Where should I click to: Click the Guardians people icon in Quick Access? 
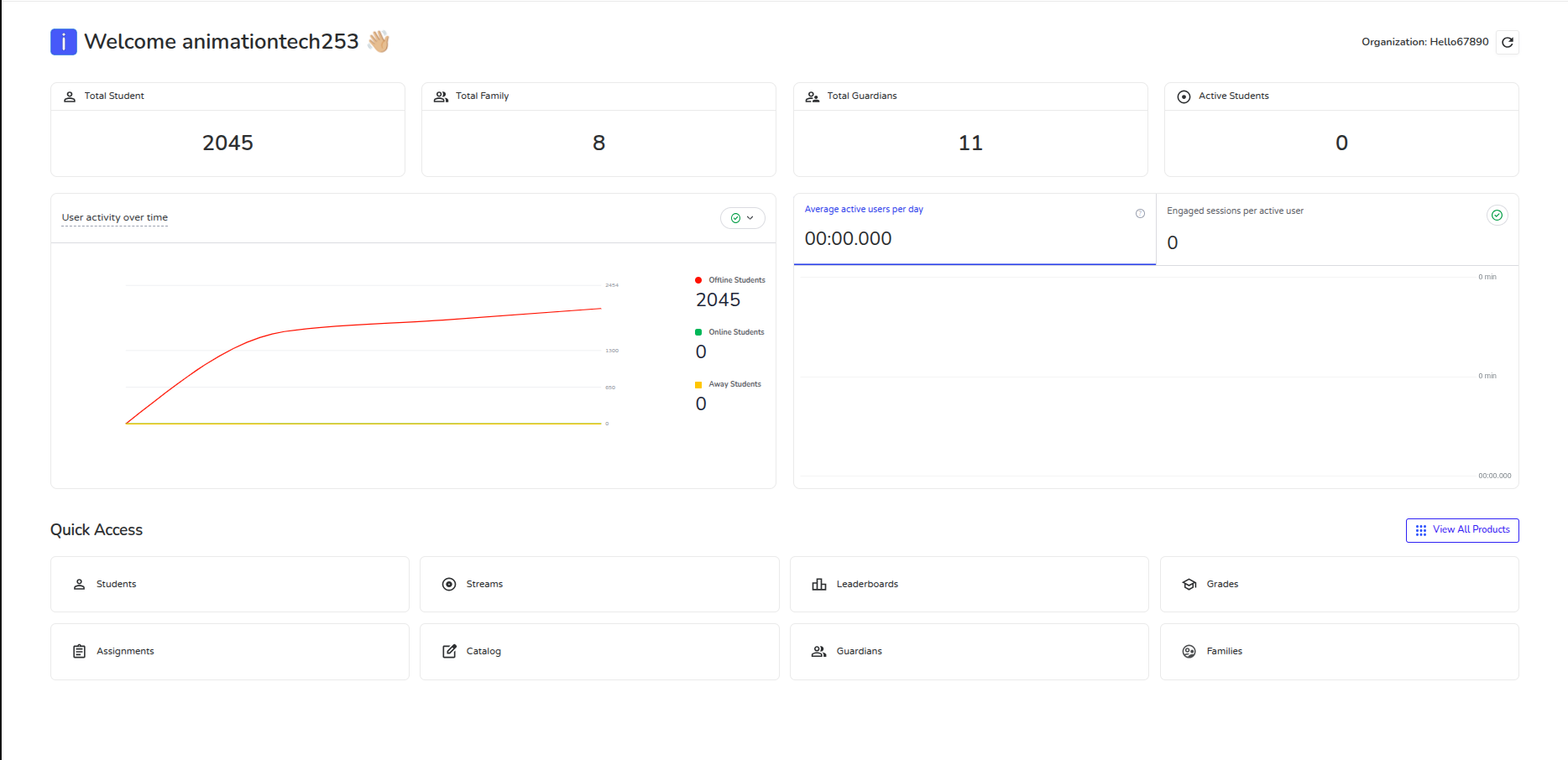click(819, 651)
